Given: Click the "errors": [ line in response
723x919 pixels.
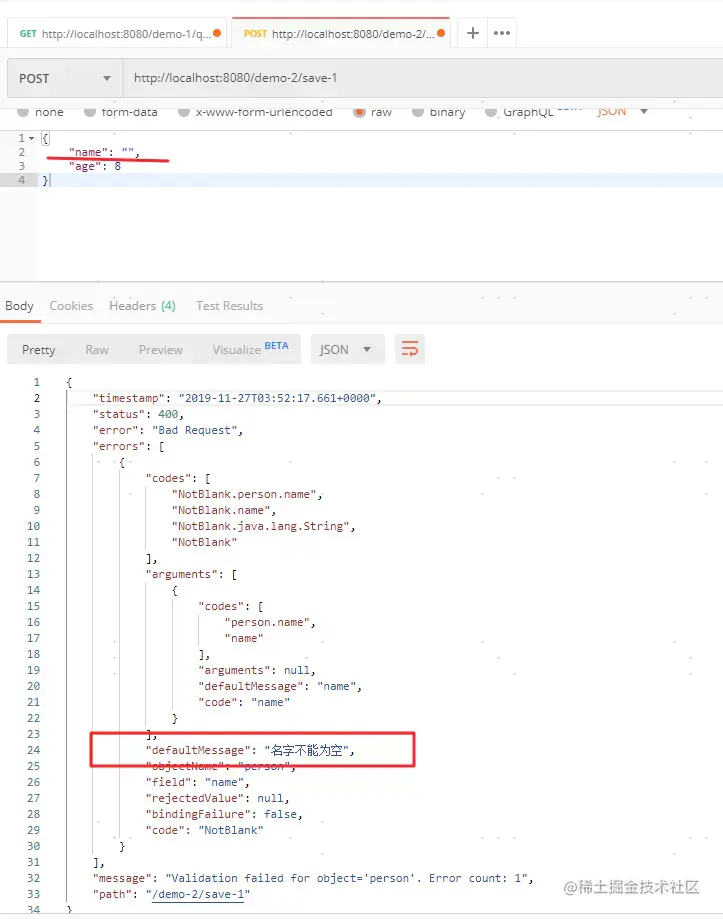Looking at the screenshot, I should [128, 446].
